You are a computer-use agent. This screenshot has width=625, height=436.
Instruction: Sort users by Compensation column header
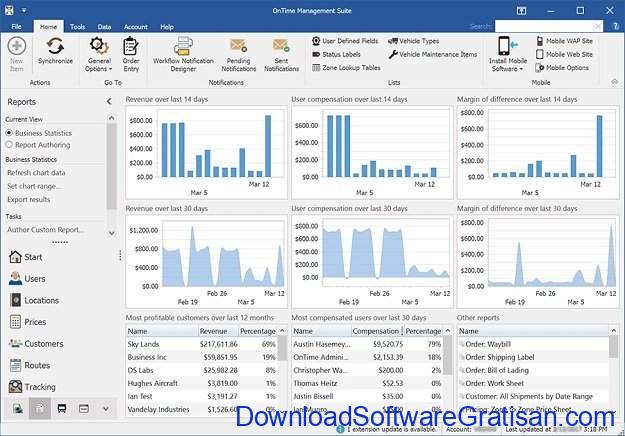point(376,331)
